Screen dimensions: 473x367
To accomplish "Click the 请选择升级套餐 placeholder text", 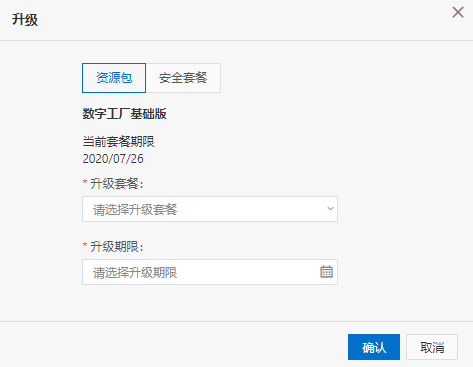I will click(135, 209).
